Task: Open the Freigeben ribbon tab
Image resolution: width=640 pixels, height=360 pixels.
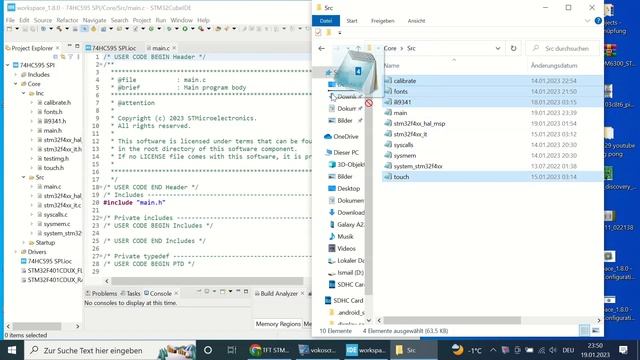Action: pyautogui.click(x=382, y=21)
